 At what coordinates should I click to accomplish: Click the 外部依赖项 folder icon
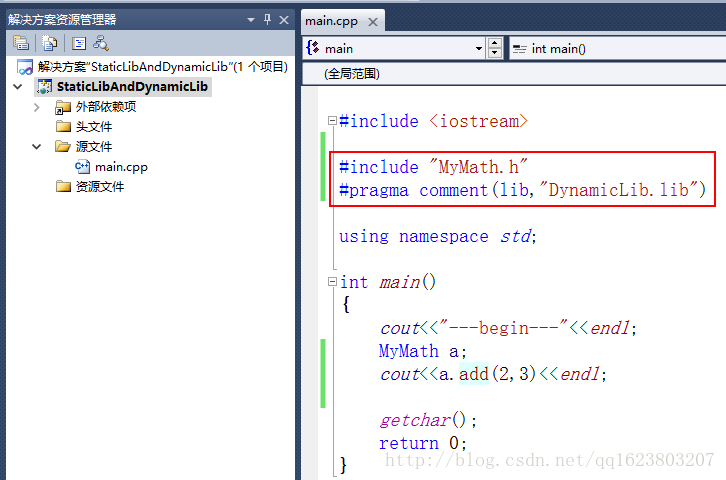click(63, 107)
